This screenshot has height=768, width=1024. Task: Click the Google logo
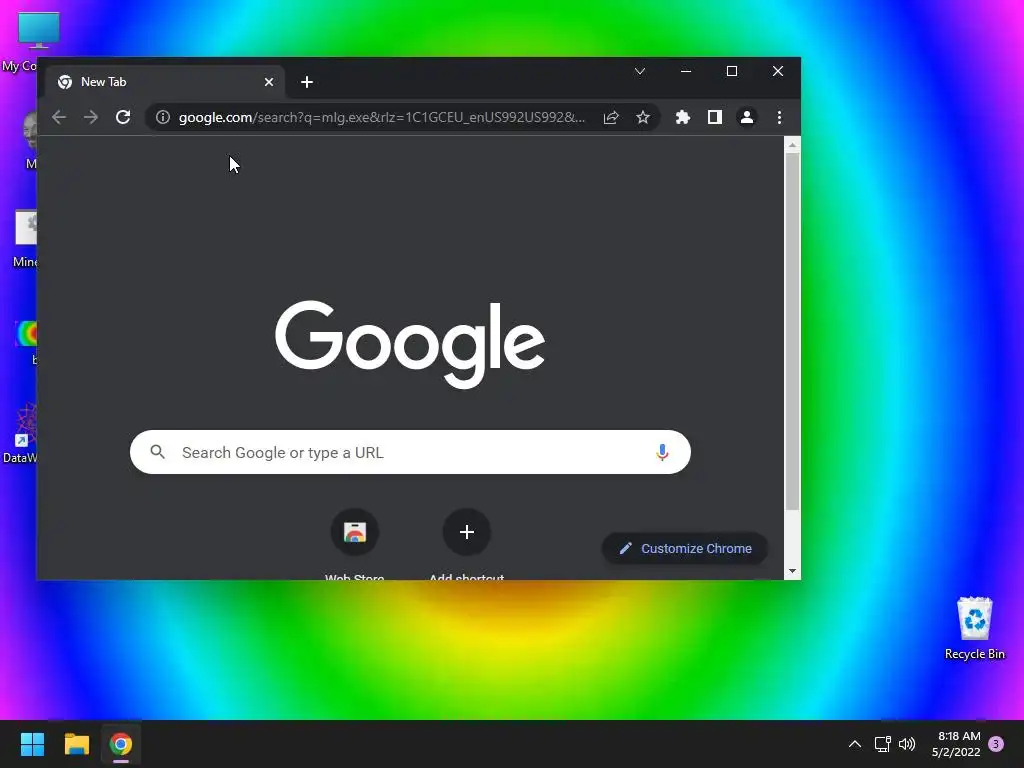click(x=410, y=344)
